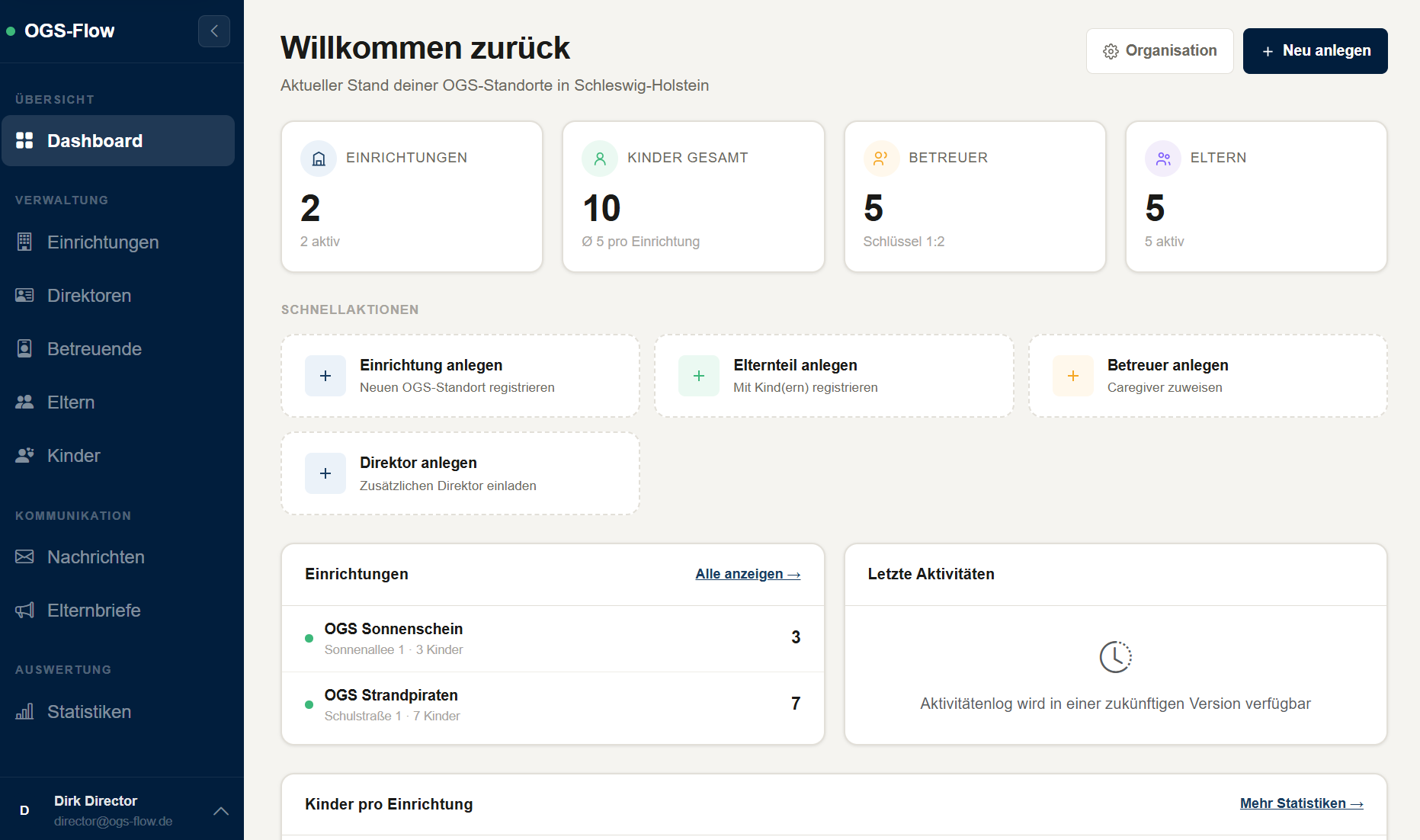Click the OGS-Flow logo title
This screenshot has width=1420, height=840.
click(x=69, y=31)
